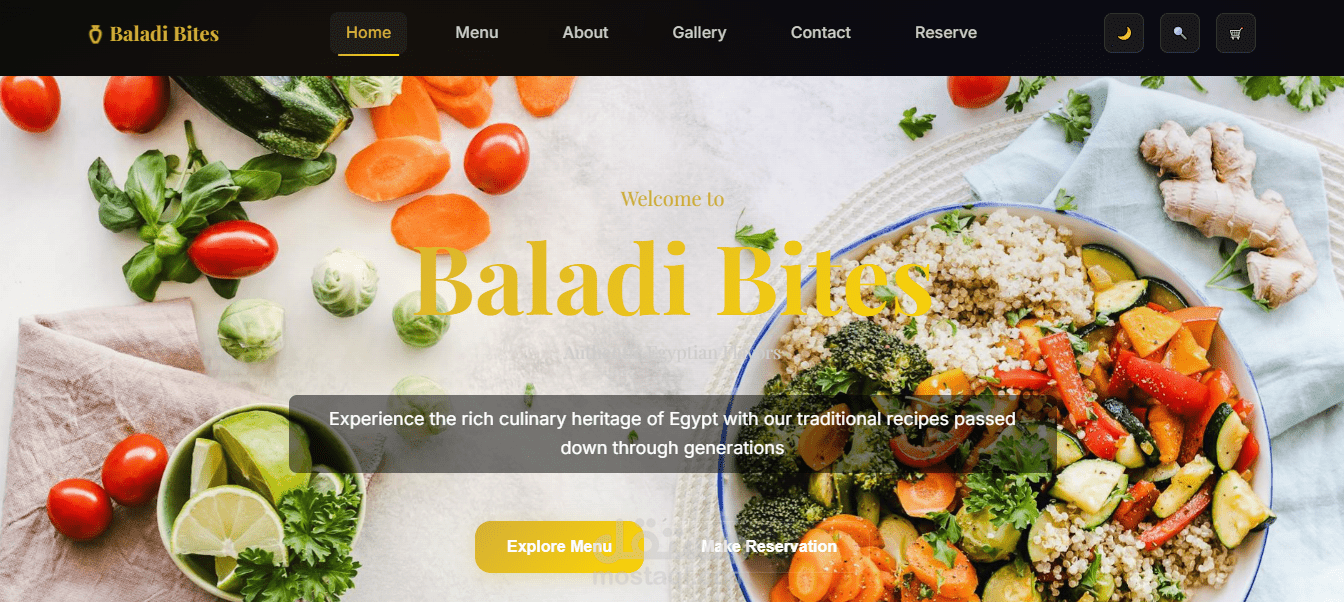The width and height of the screenshot is (1344, 602).
Task: Open the Menu nav link
Action: 477,33
